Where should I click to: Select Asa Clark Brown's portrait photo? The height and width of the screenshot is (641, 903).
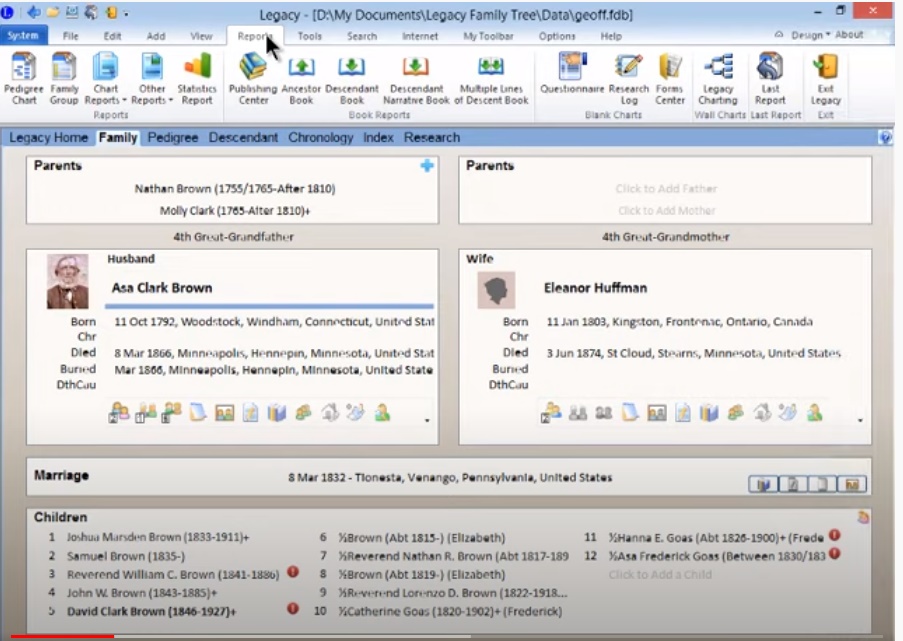pos(67,282)
